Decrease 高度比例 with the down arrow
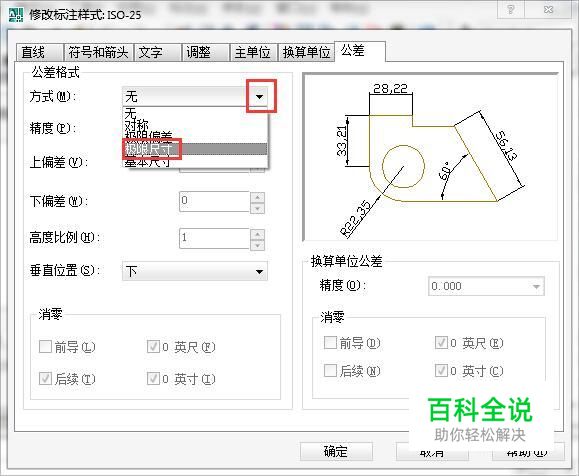 tap(257, 245)
